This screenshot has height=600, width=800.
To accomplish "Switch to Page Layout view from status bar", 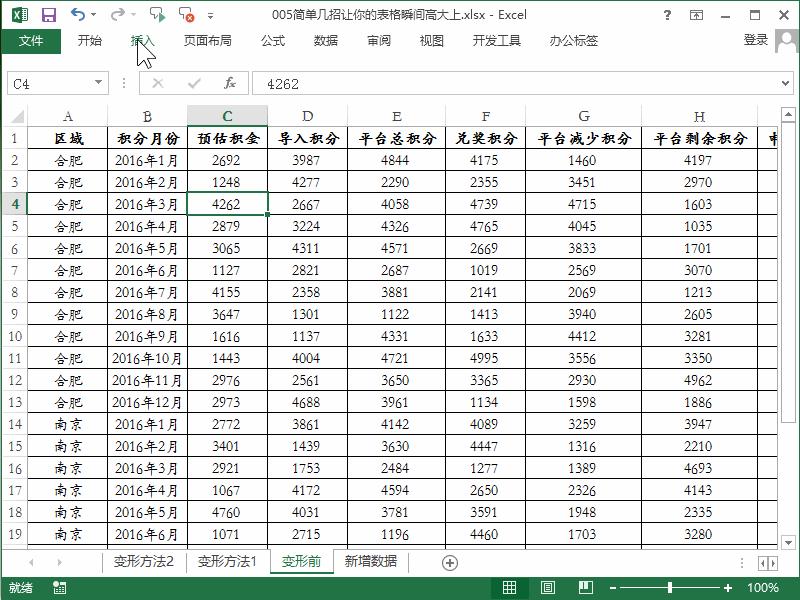I will (x=548, y=585).
